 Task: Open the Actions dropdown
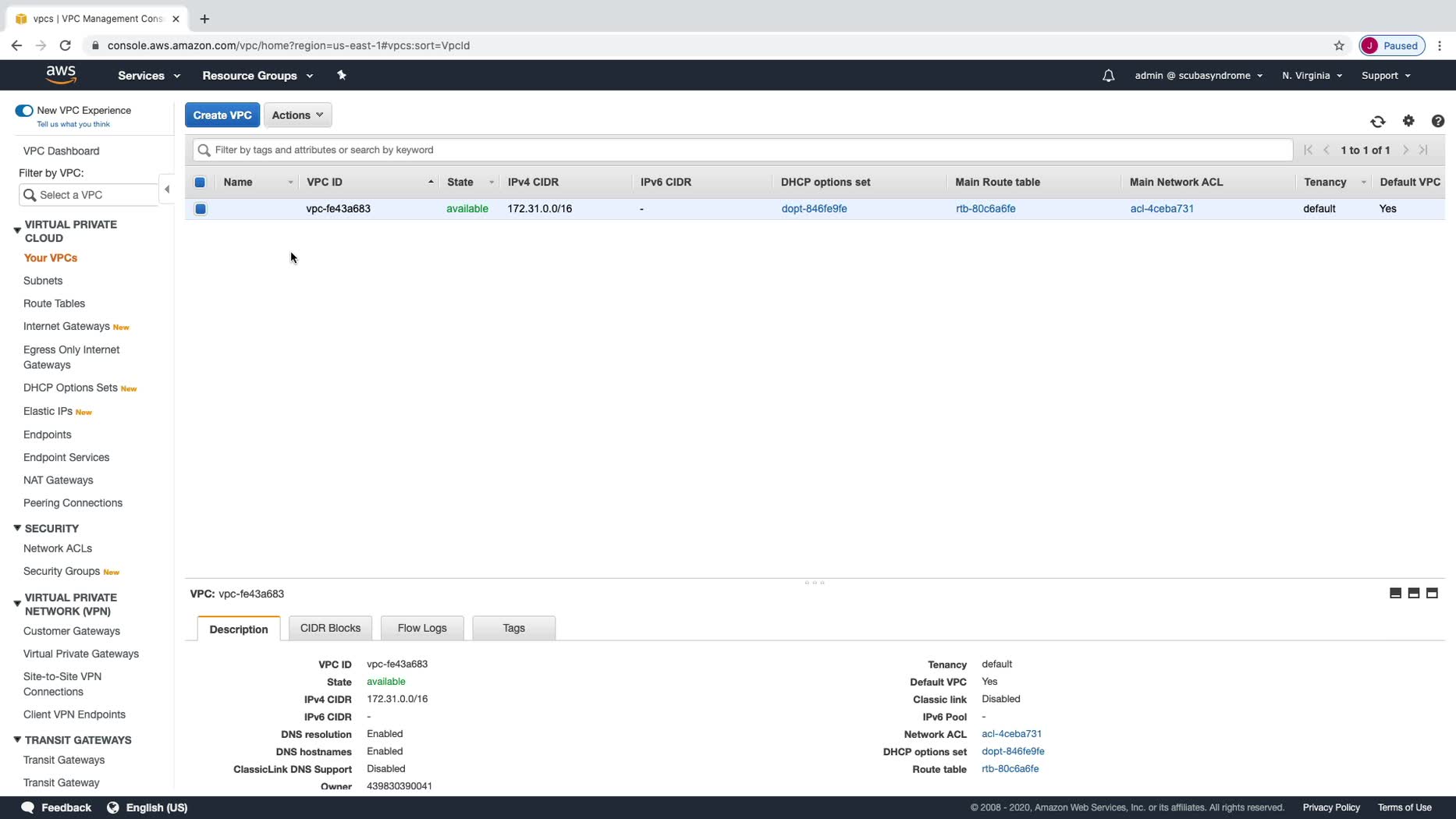[x=297, y=115]
